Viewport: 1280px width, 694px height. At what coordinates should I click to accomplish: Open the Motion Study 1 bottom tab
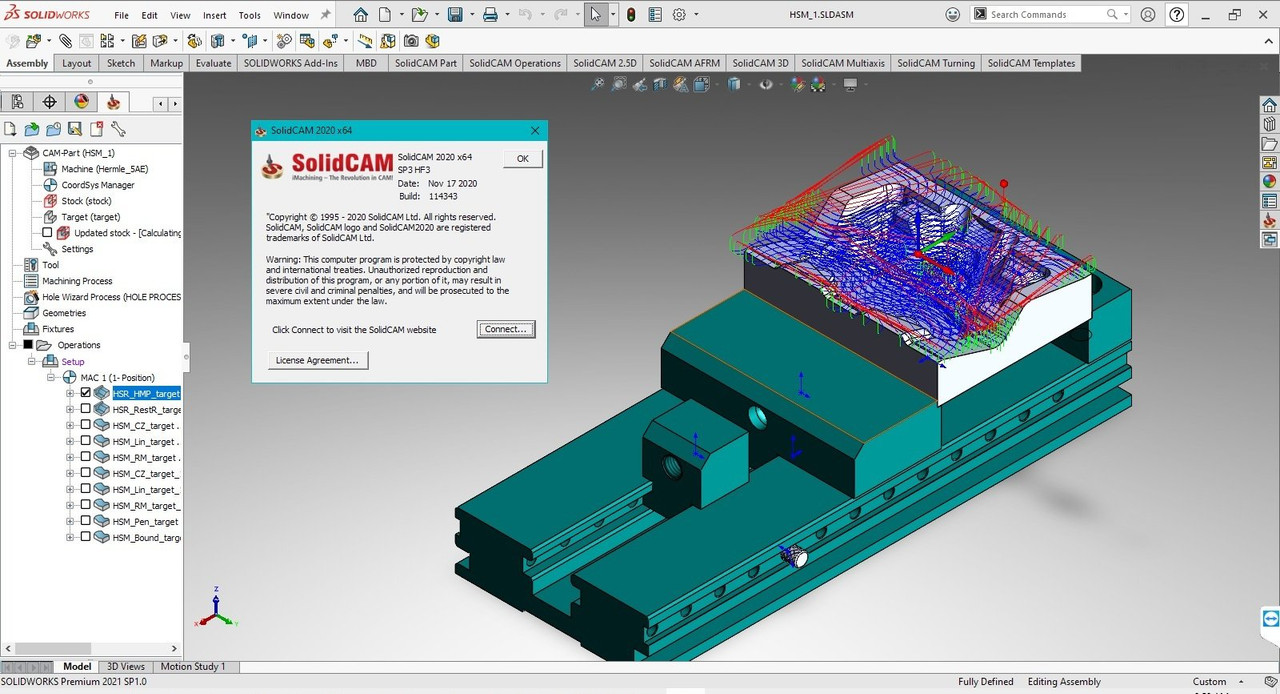(x=193, y=666)
